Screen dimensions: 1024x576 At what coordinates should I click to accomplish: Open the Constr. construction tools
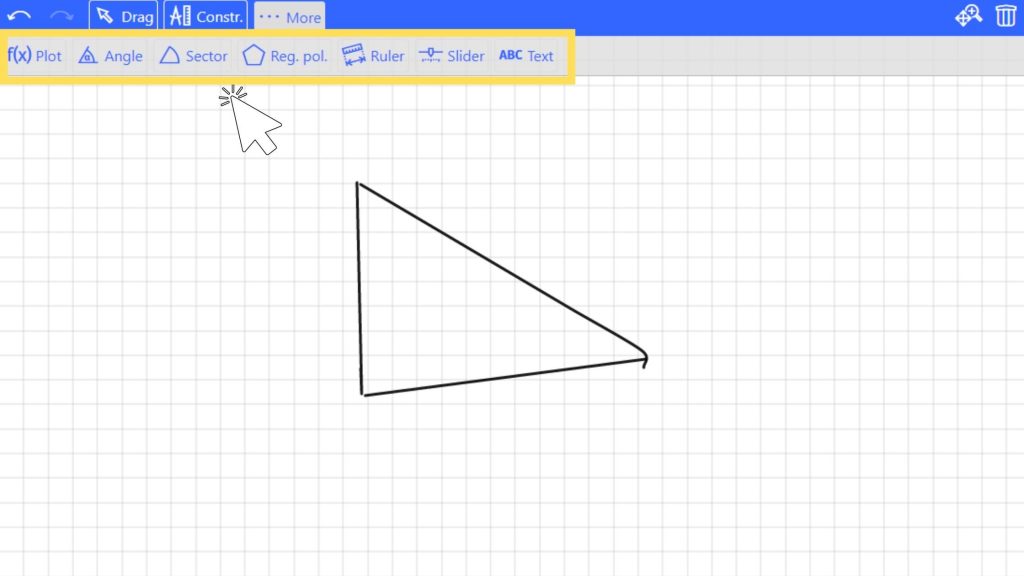pos(206,16)
